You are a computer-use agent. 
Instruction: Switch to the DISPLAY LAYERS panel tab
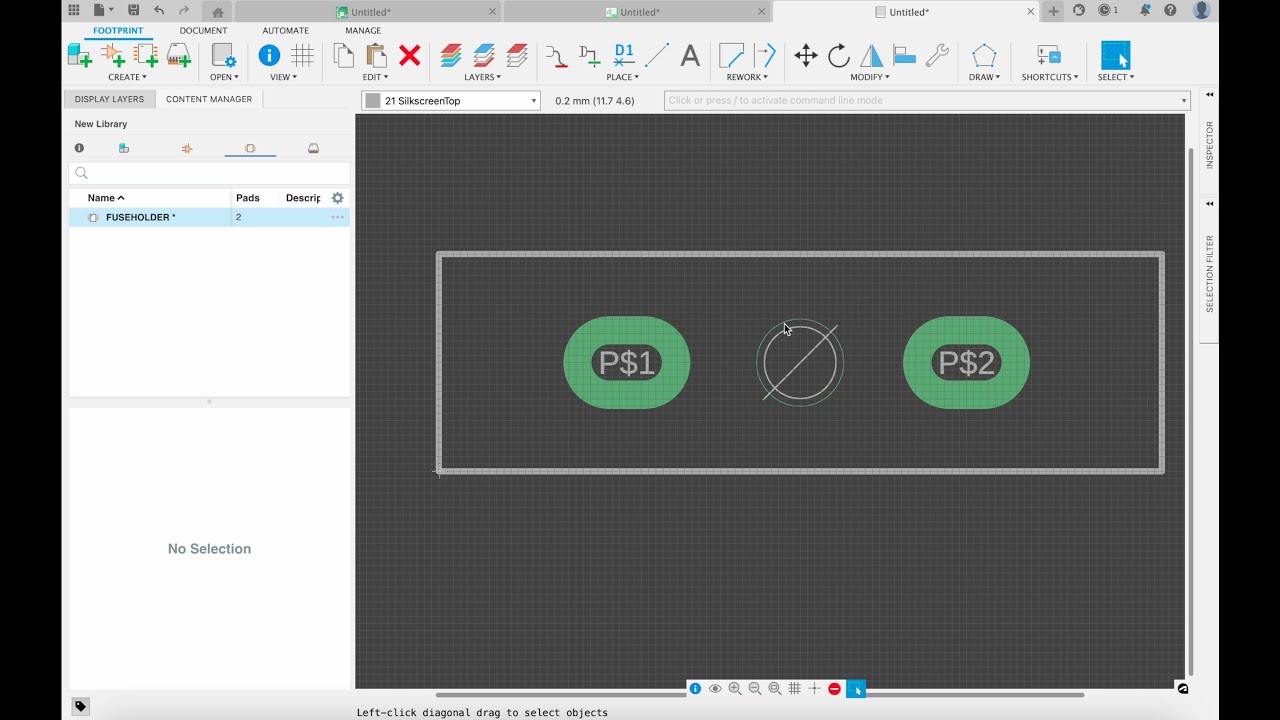109,99
